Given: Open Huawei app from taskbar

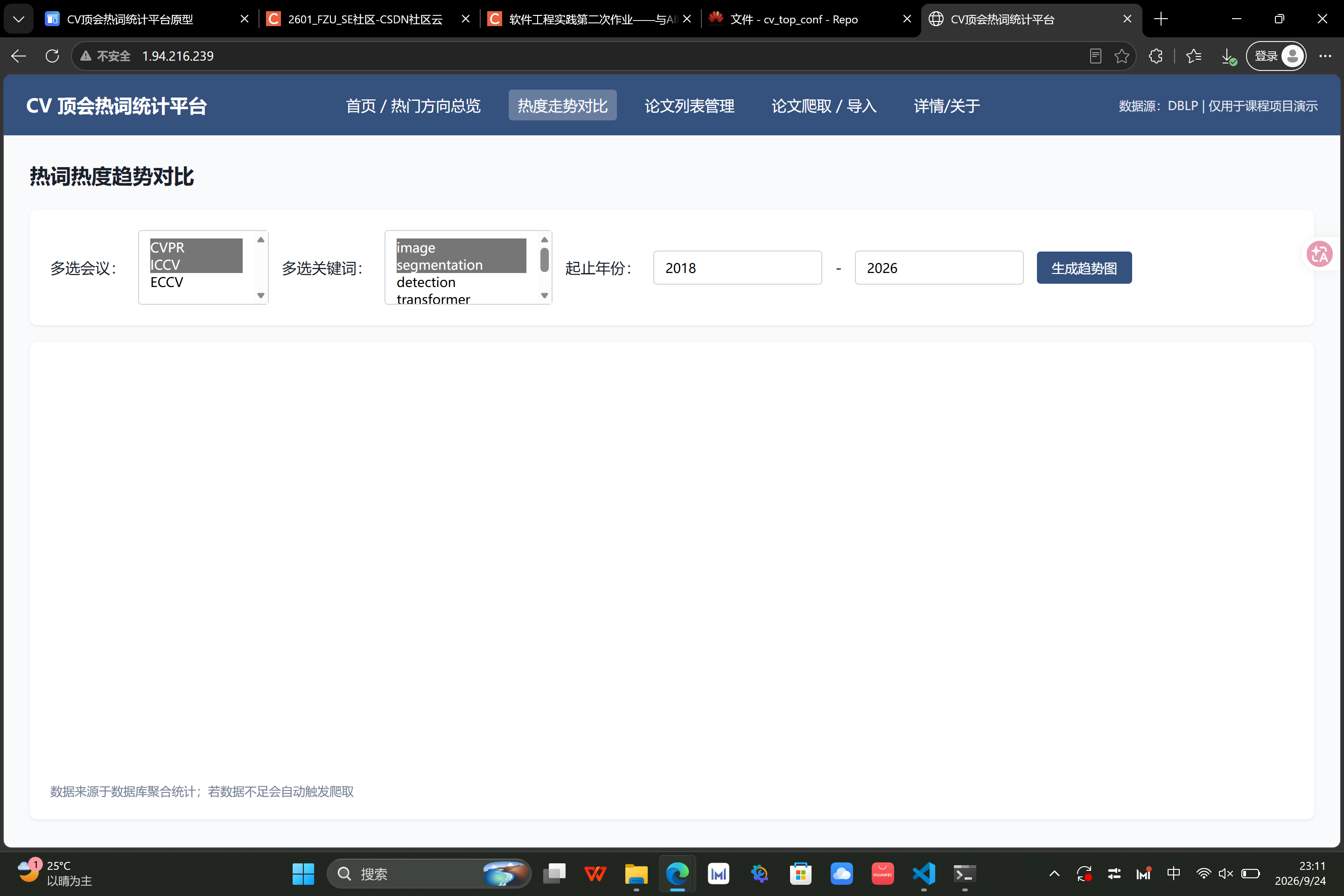Looking at the screenshot, I should pos(882,874).
